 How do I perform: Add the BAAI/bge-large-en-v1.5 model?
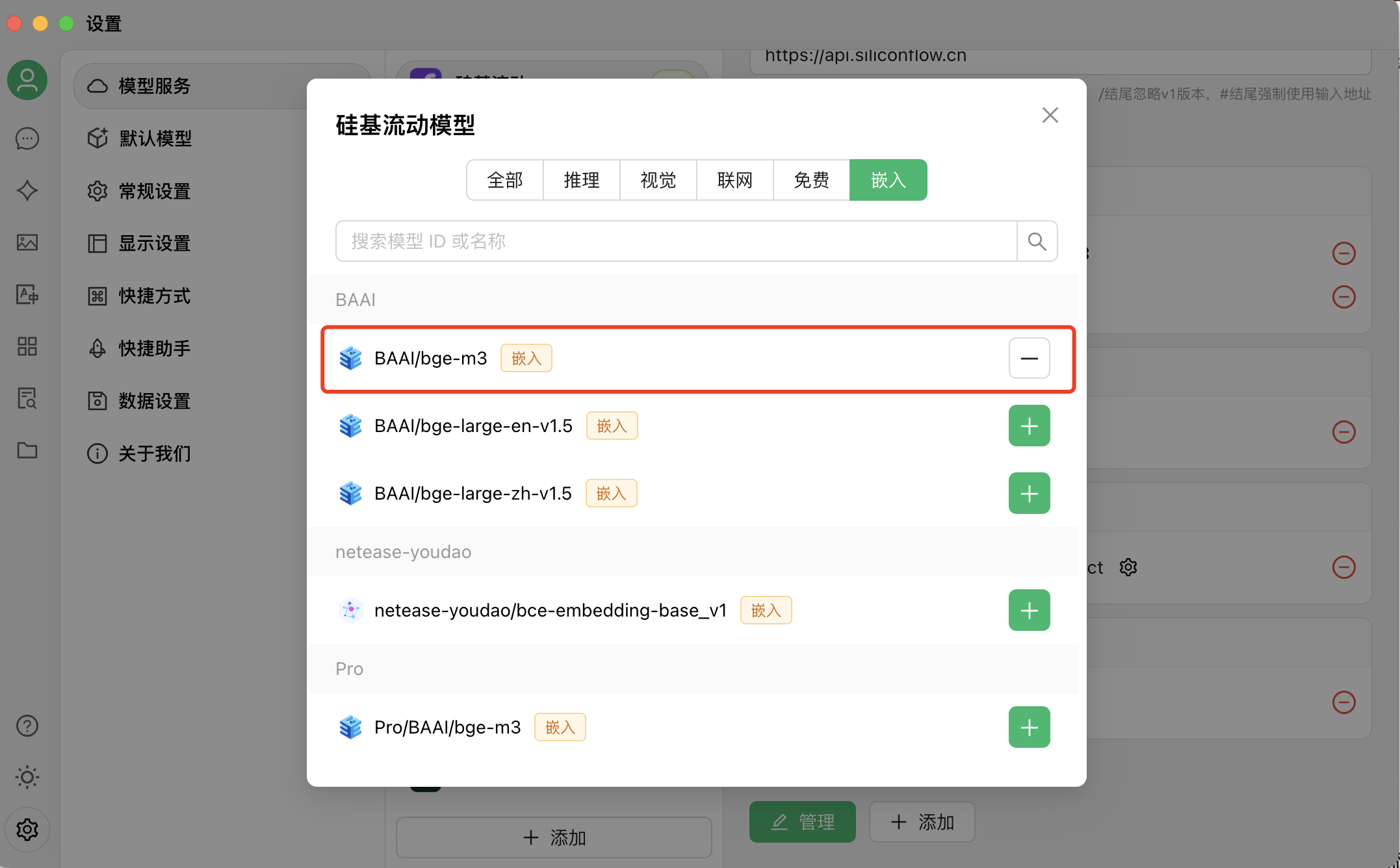coord(1029,426)
